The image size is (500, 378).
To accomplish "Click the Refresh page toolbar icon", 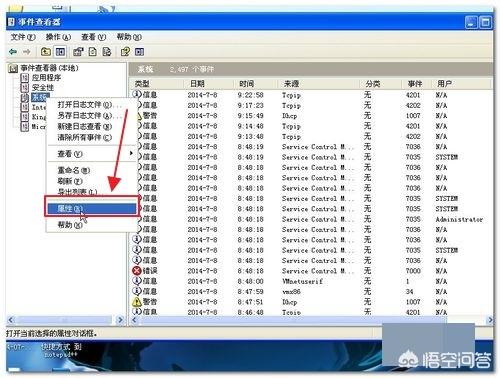I will (x=93, y=52).
